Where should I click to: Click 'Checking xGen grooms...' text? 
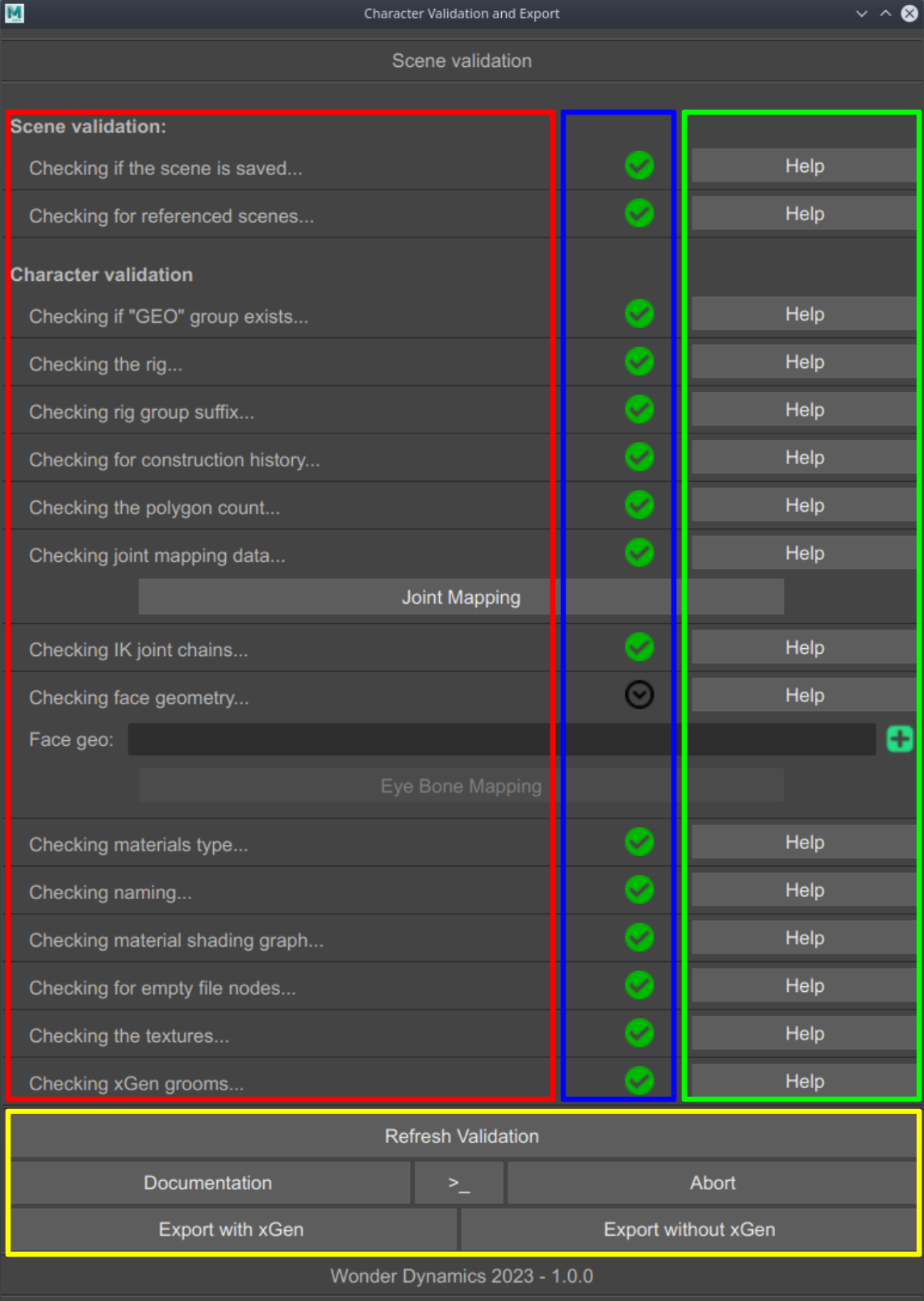pos(136,1083)
